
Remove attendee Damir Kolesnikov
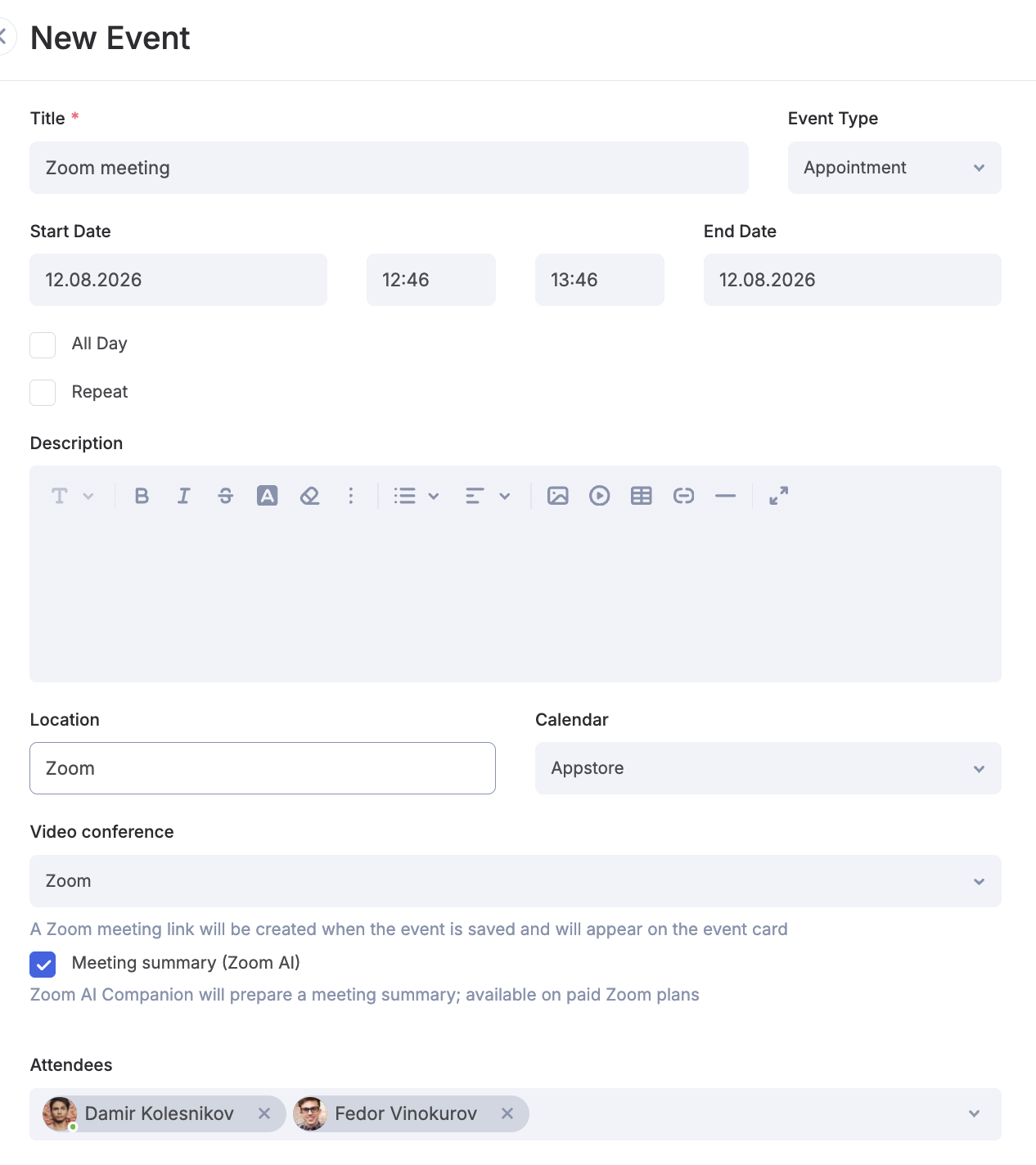point(264,1113)
